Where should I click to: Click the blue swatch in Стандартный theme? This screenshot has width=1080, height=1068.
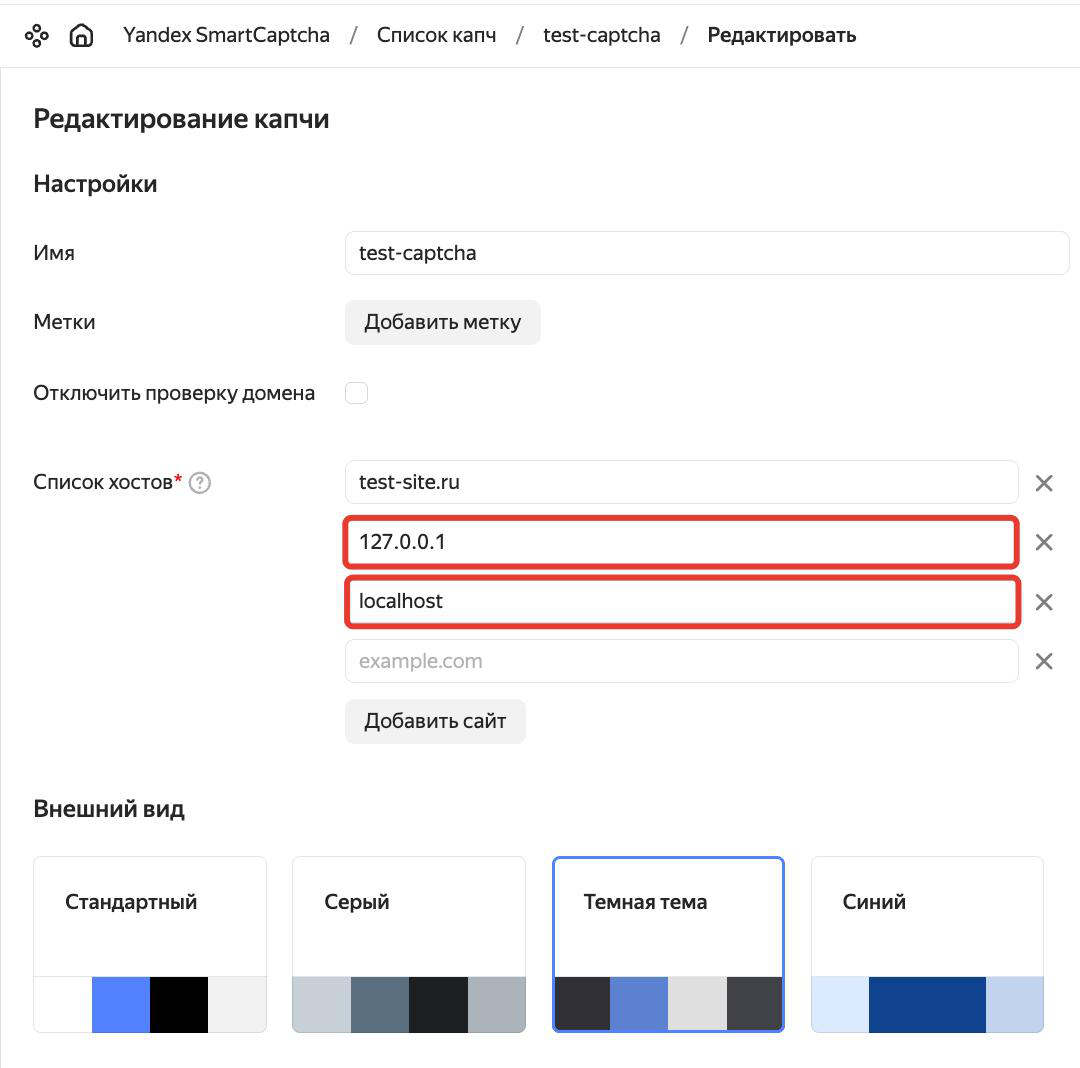pos(121,1004)
